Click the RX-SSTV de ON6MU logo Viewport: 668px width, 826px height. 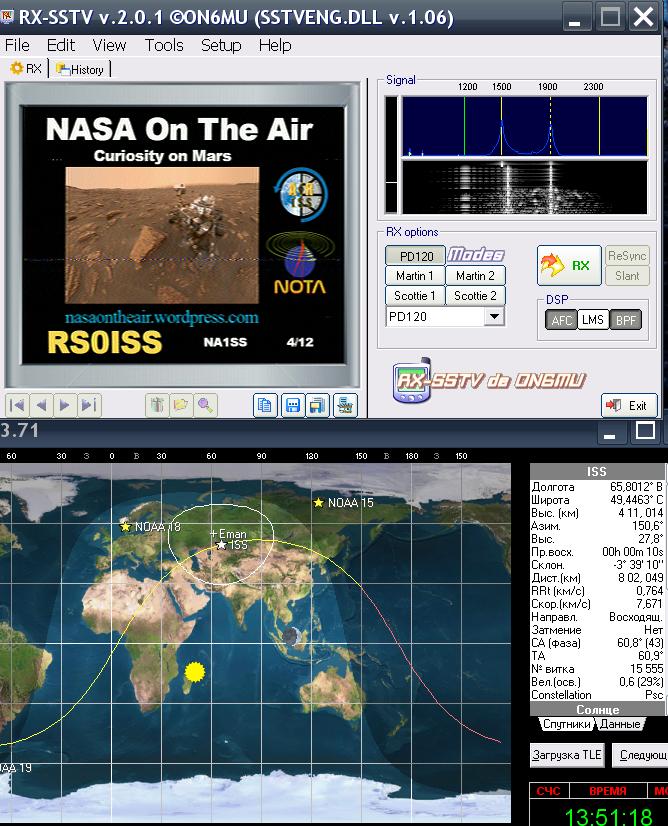pos(489,380)
